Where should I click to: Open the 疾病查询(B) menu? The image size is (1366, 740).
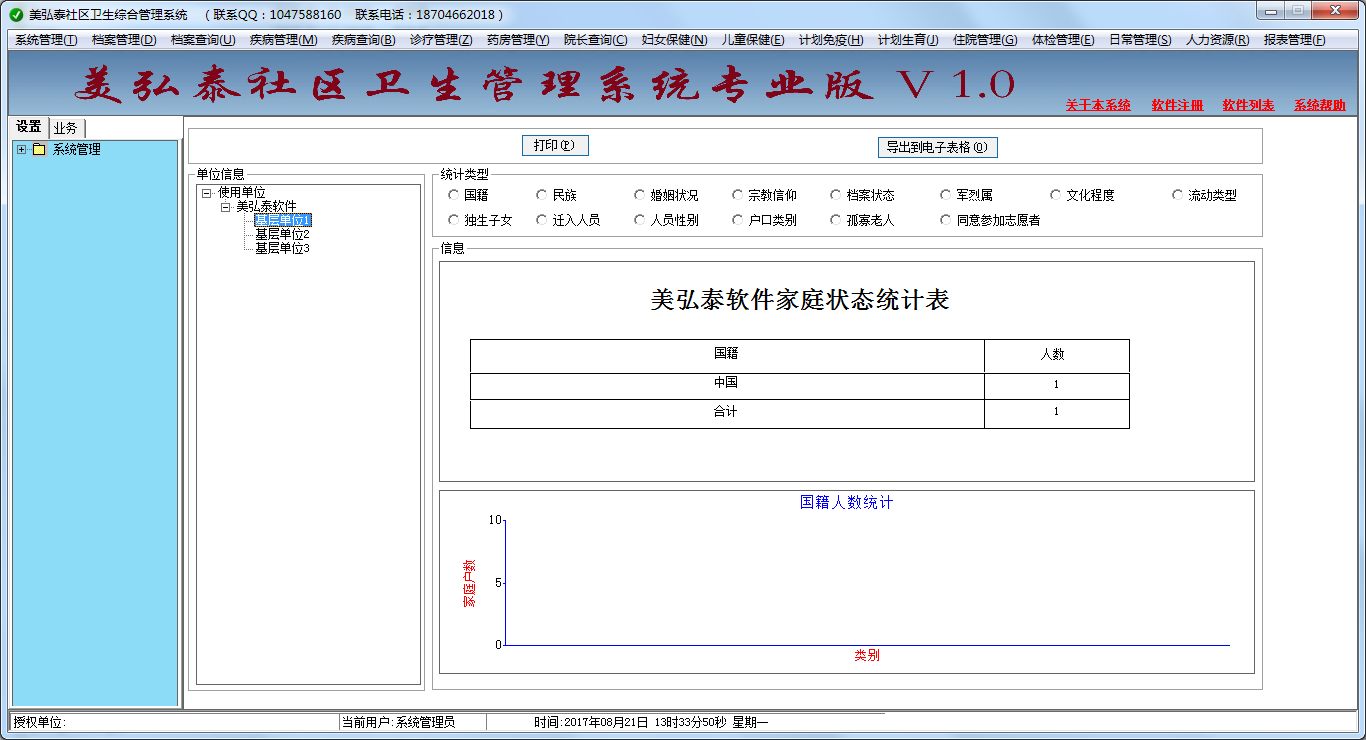tap(363, 40)
